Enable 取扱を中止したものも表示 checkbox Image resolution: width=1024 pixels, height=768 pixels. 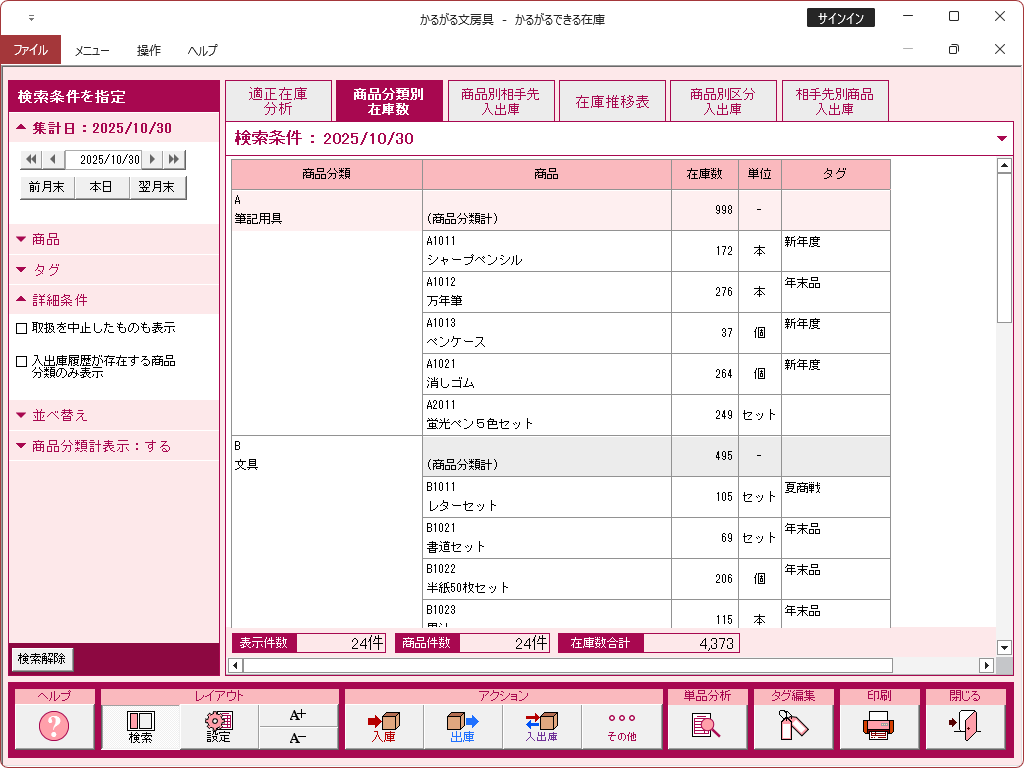click(x=22, y=328)
